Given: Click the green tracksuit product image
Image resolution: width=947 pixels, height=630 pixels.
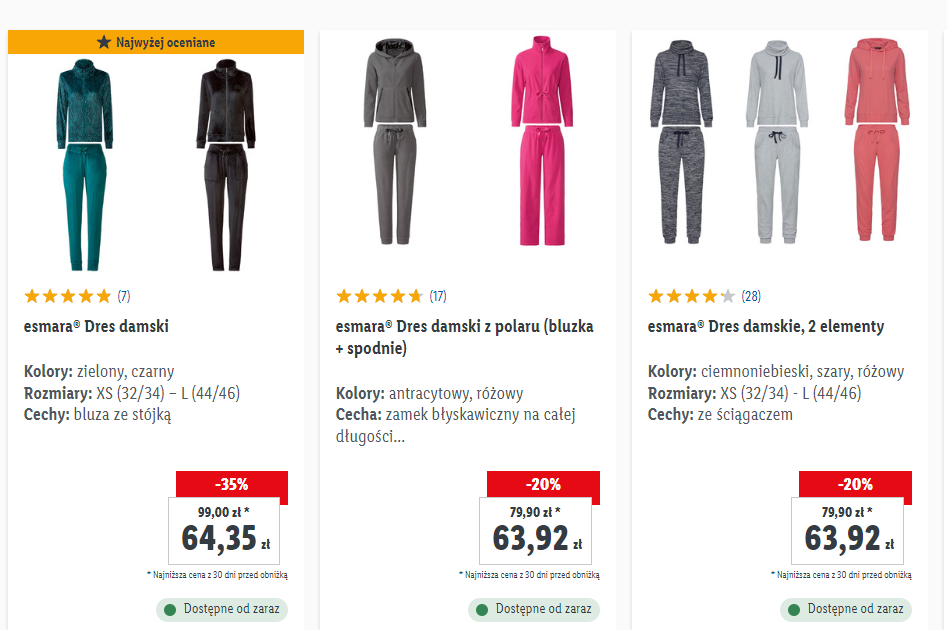Looking at the screenshot, I should (85, 164).
